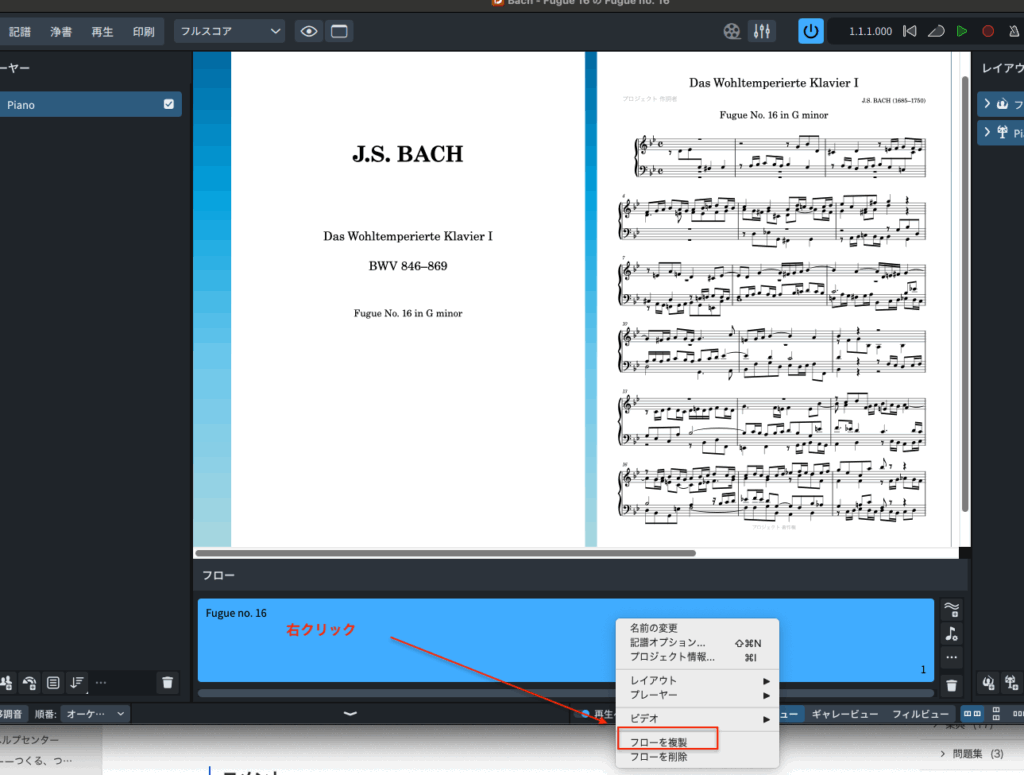
Task: Toggle the blue activate project power button
Action: [x=811, y=31]
